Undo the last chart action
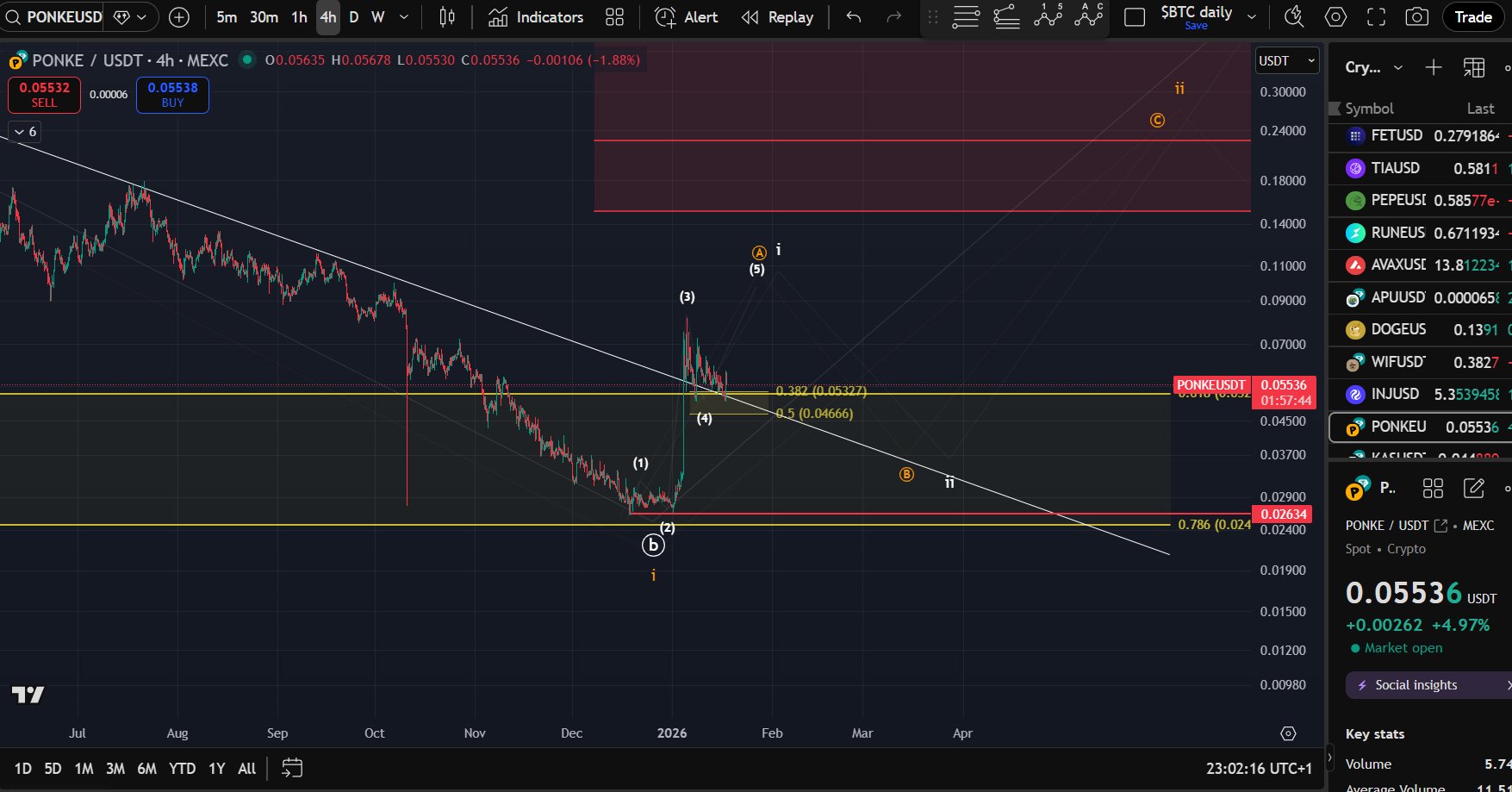This screenshot has width=1512, height=792. click(x=854, y=17)
